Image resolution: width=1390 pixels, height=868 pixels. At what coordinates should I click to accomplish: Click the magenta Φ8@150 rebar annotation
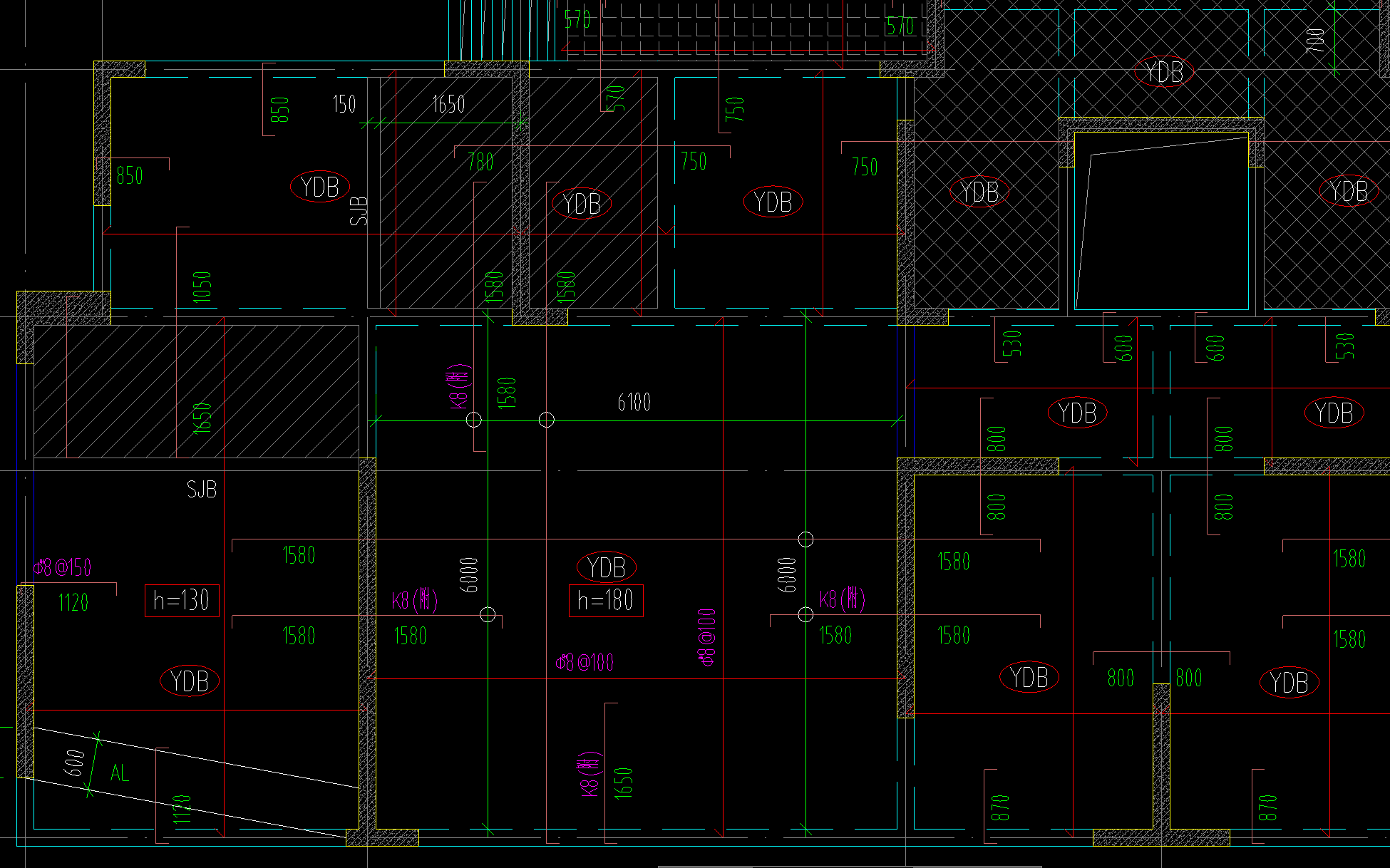tap(63, 568)
